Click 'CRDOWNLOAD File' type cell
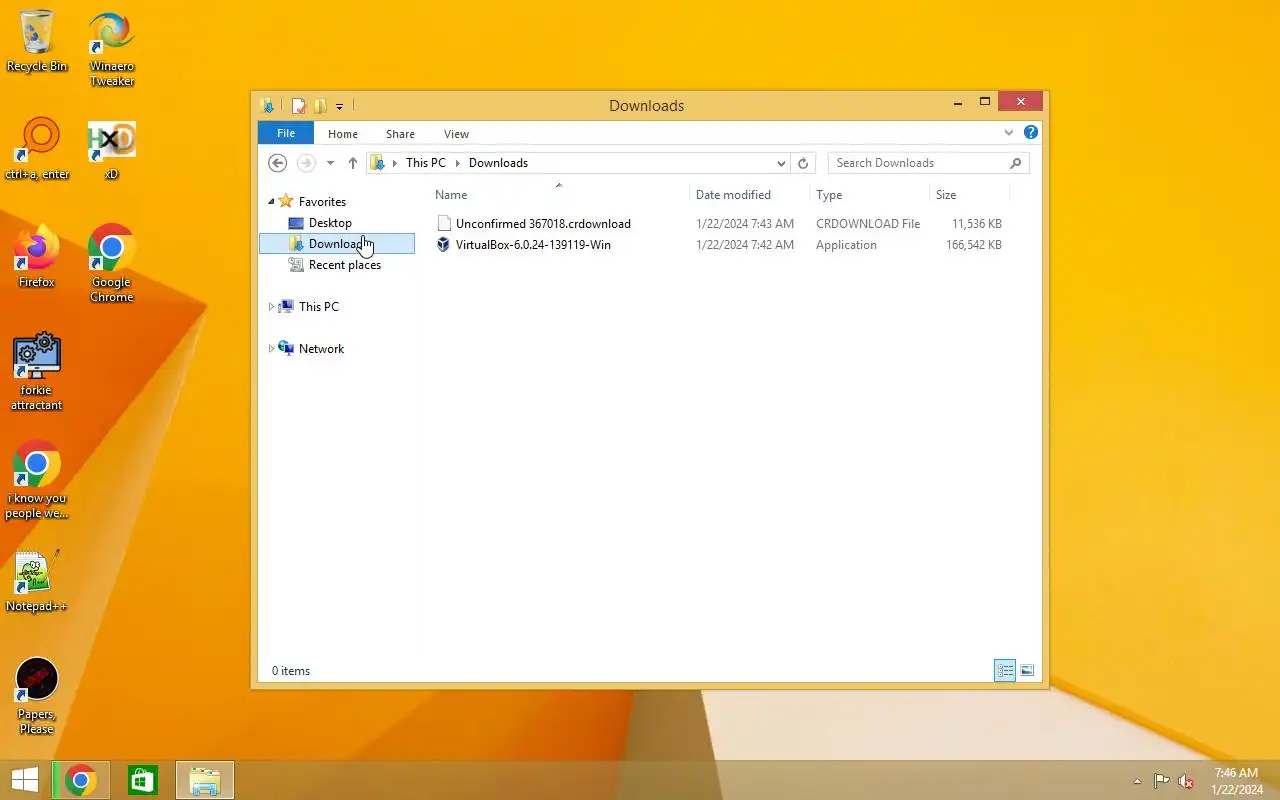 coord(868,224)
